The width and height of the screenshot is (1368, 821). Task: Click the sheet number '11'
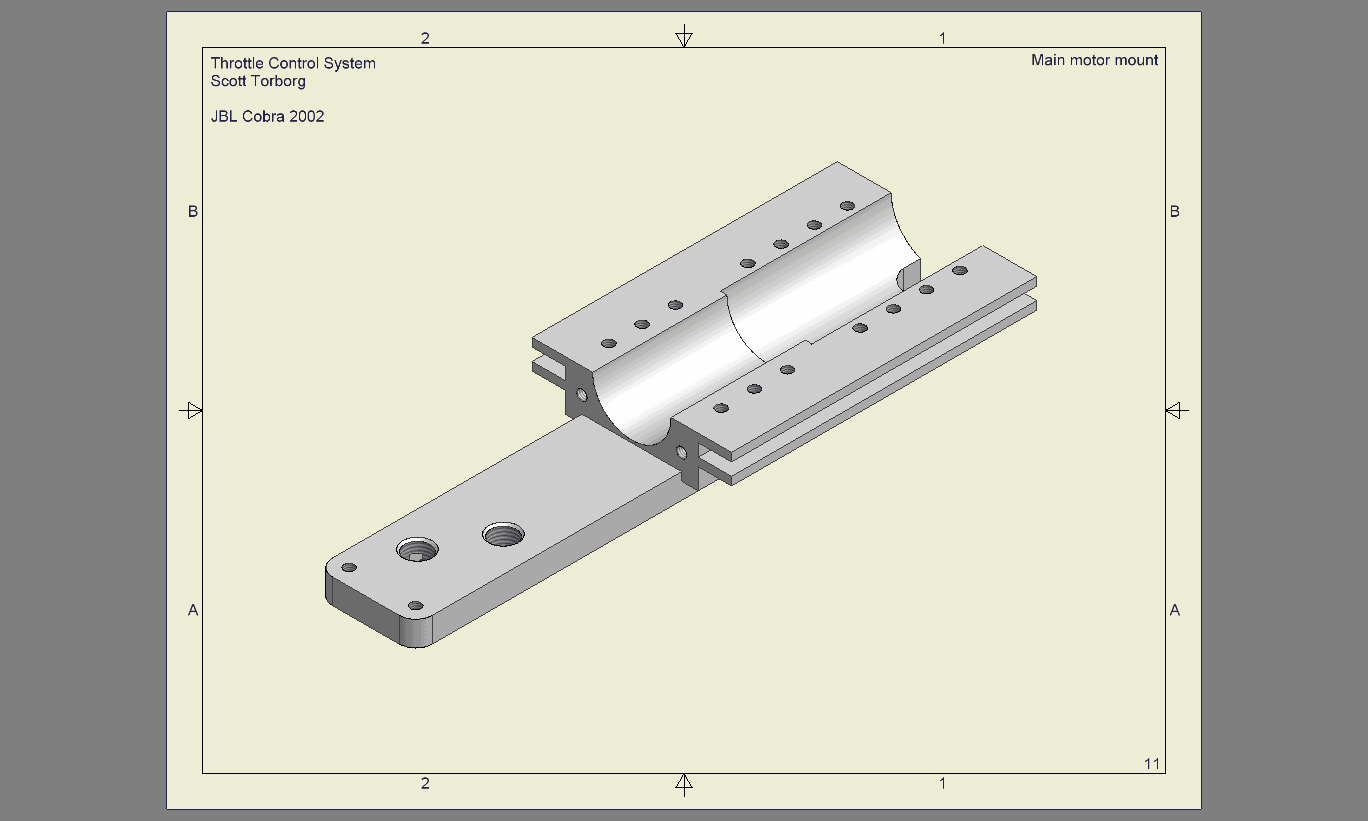point(1151,764)
